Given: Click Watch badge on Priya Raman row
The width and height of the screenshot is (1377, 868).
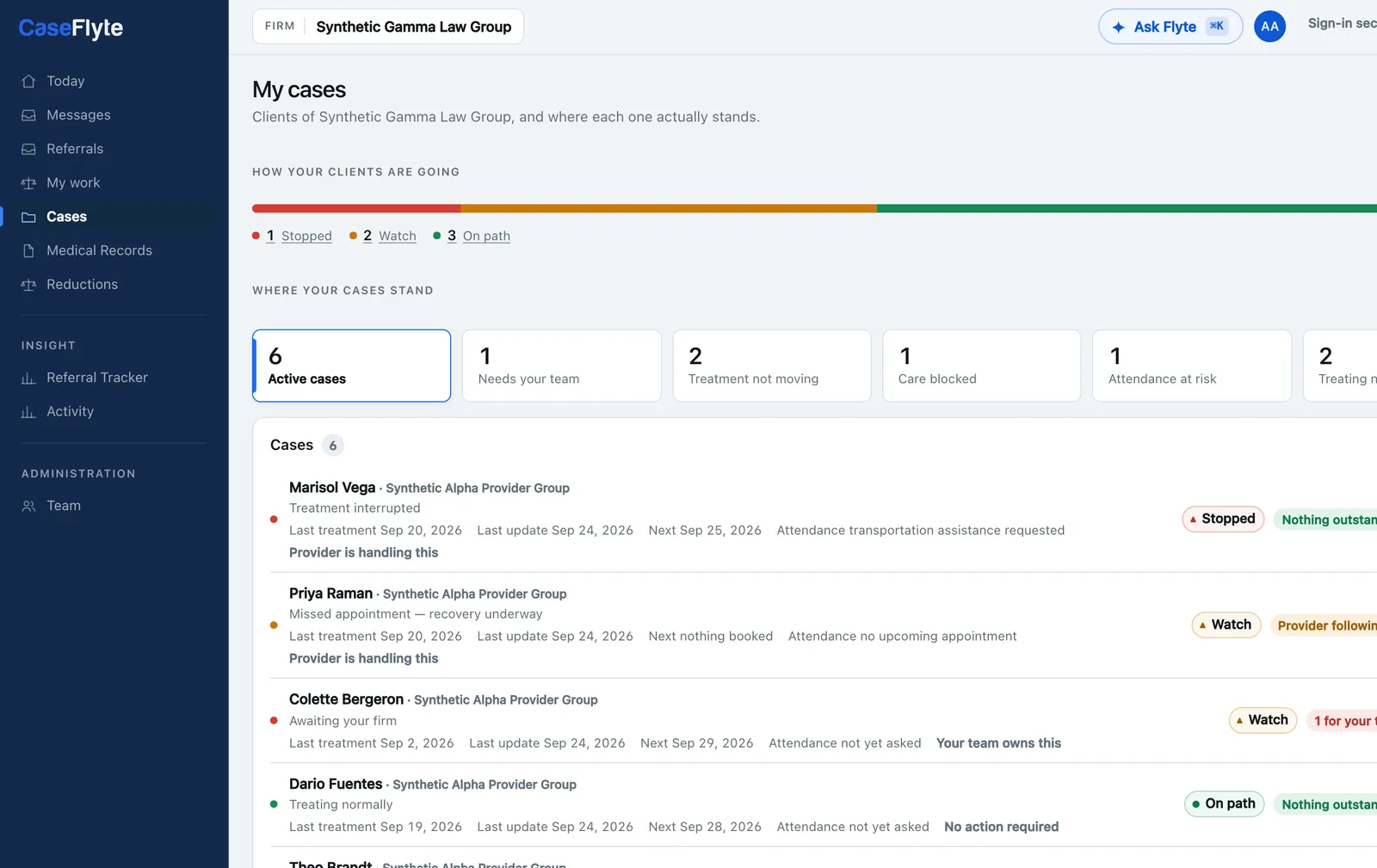Looking at the screenshot, I should (1226, 625).
